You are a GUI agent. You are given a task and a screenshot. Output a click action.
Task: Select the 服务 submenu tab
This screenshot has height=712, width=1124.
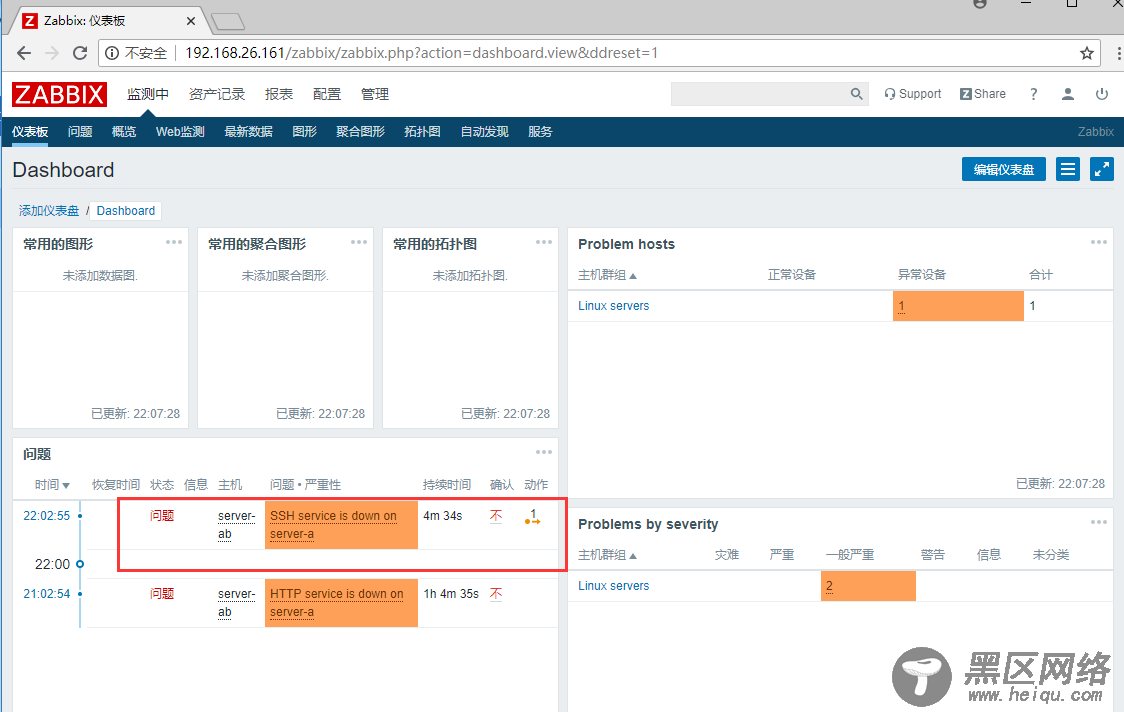click(540, 132)
